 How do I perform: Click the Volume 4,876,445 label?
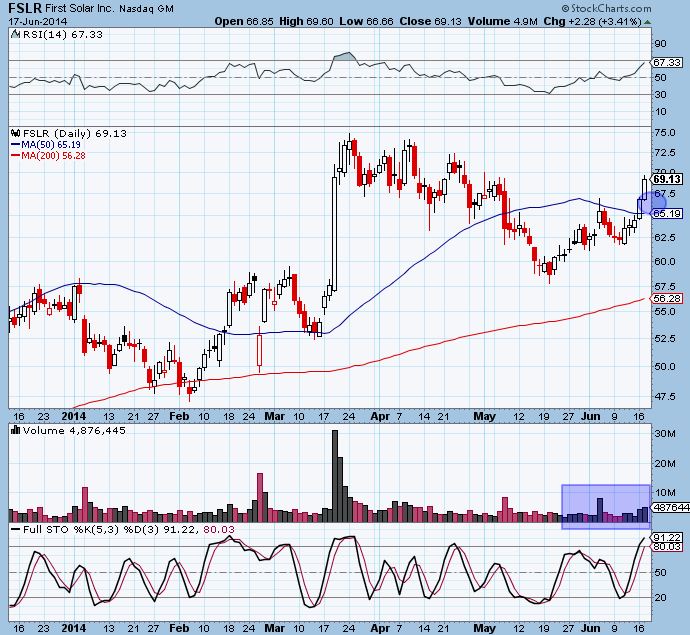74,430
